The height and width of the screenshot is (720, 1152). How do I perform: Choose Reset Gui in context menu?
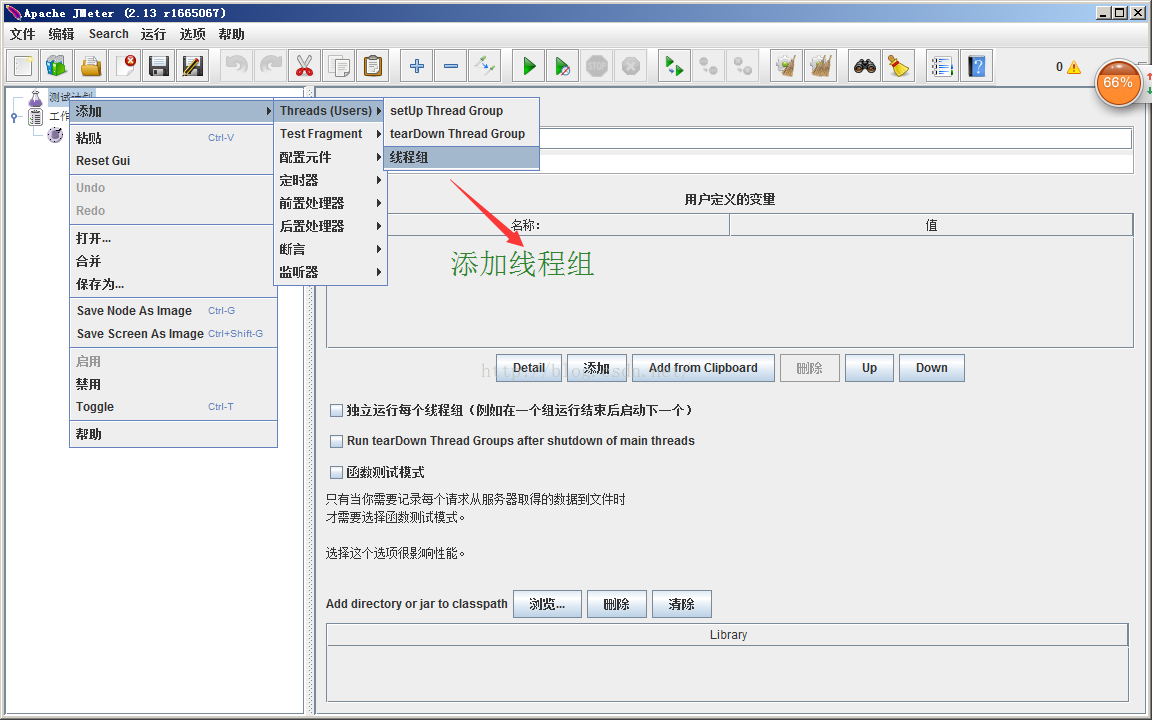173,161
